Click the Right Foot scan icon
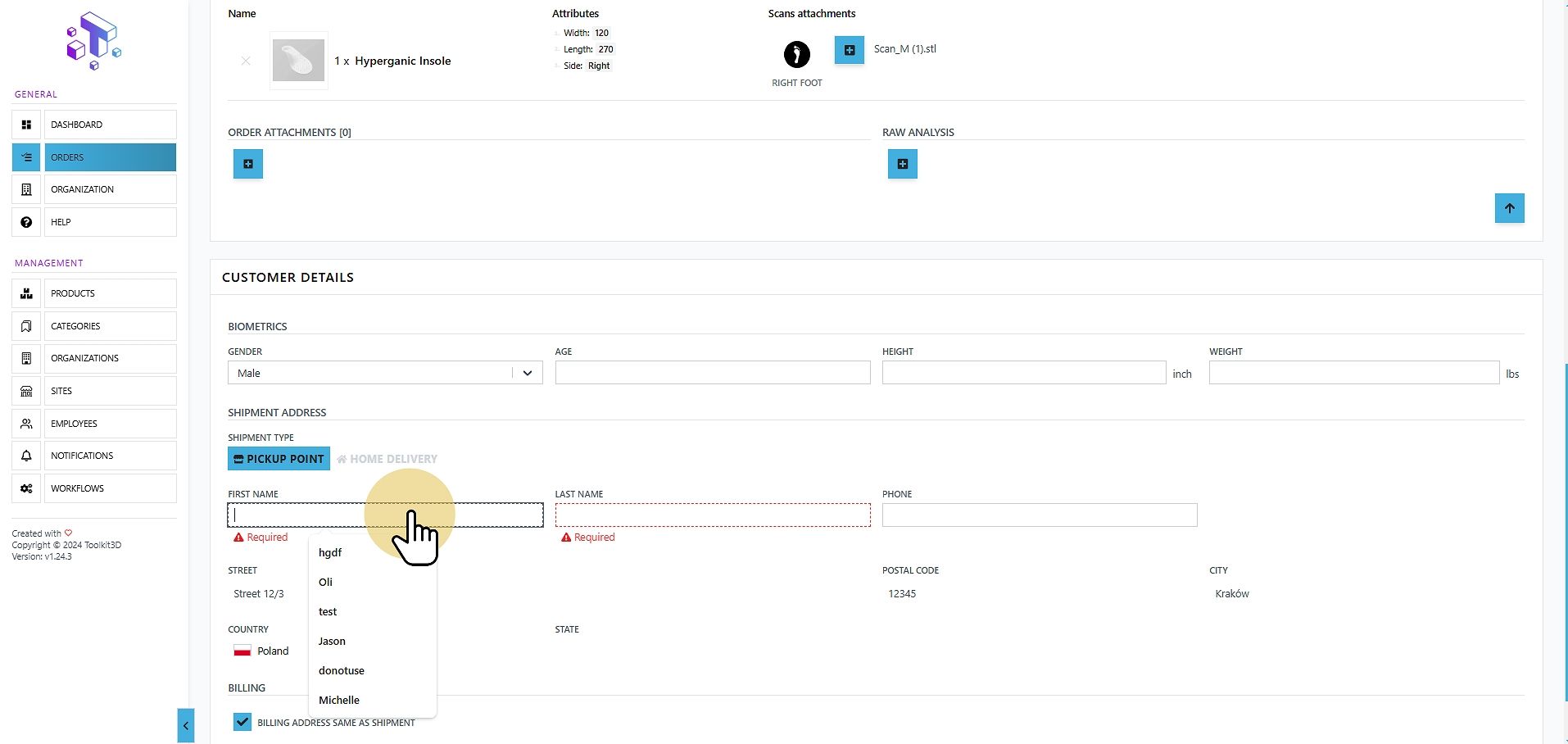Screen dimensions: 1568x744 (797, 55)
